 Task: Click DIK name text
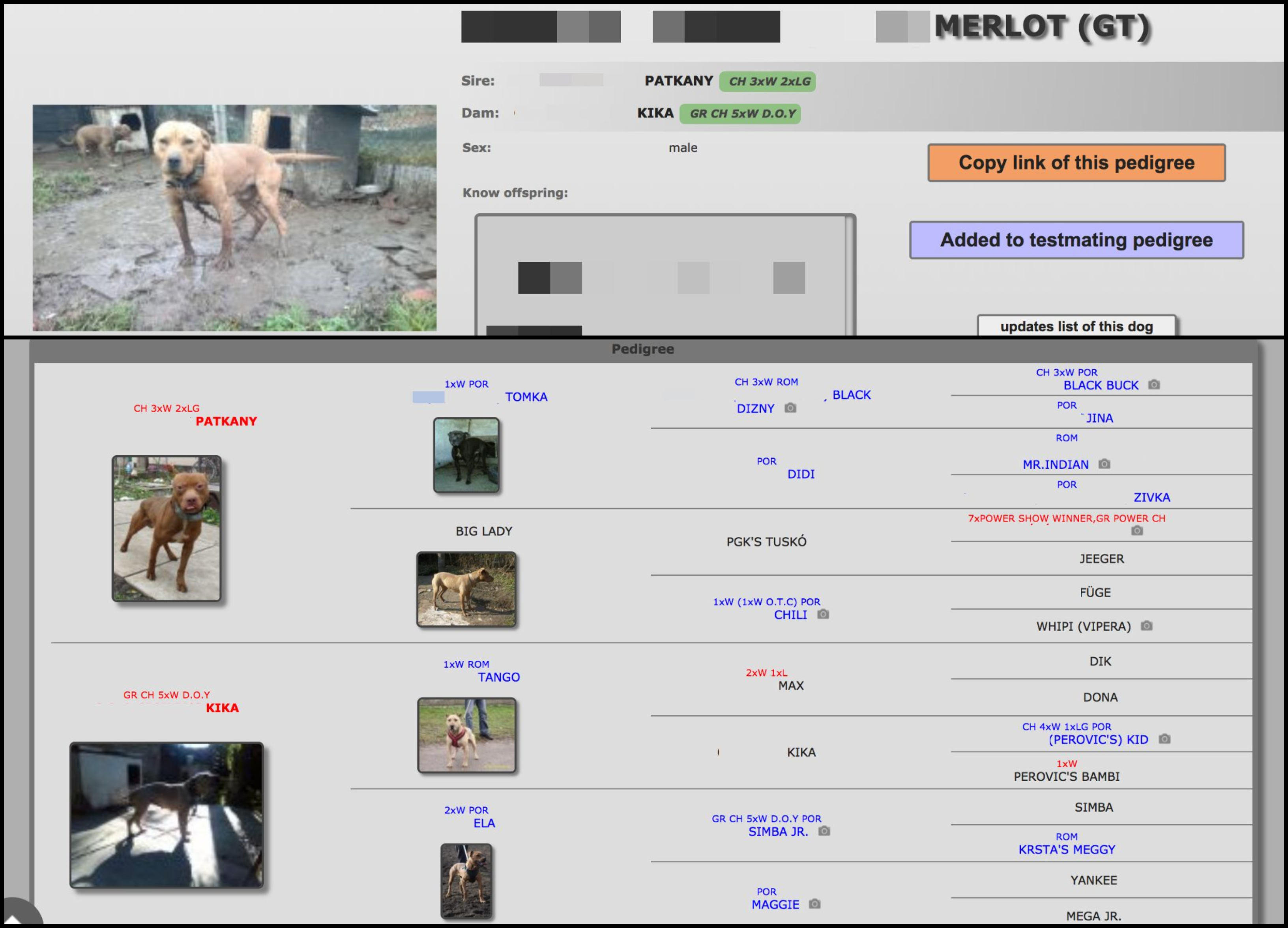pos(1100,661)
